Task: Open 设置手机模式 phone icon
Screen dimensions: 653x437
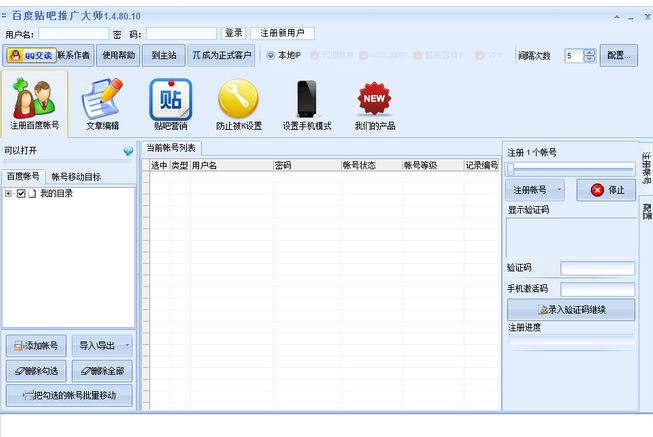Action: (x=307, y=103)
